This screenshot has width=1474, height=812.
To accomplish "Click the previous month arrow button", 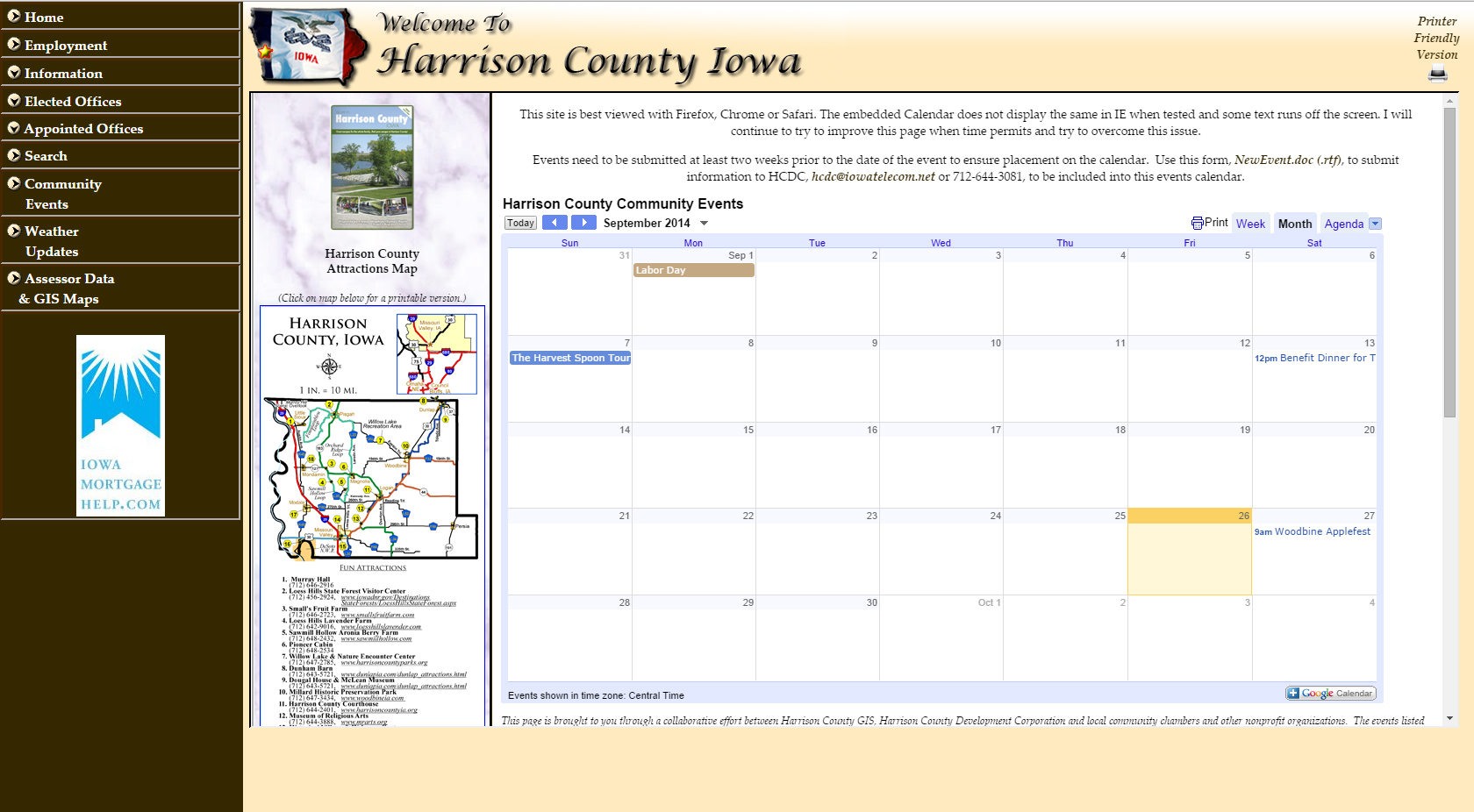I will point(555,223).
